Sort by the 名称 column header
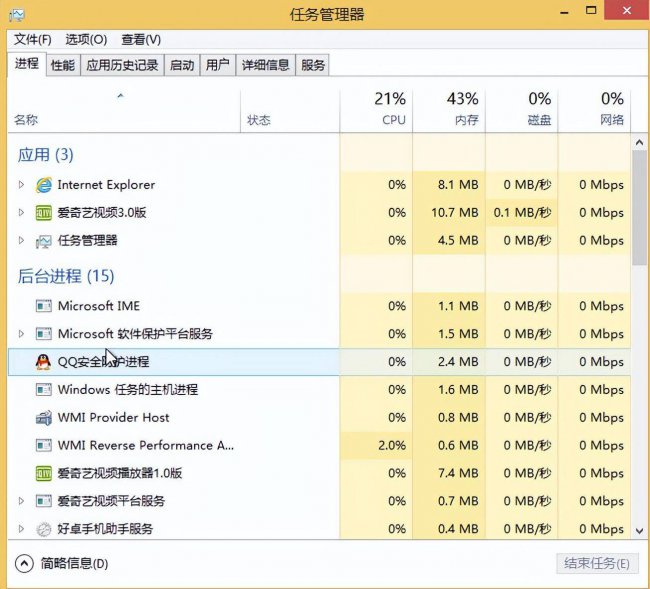The image size is (650, 589). (x=124, y=111)
